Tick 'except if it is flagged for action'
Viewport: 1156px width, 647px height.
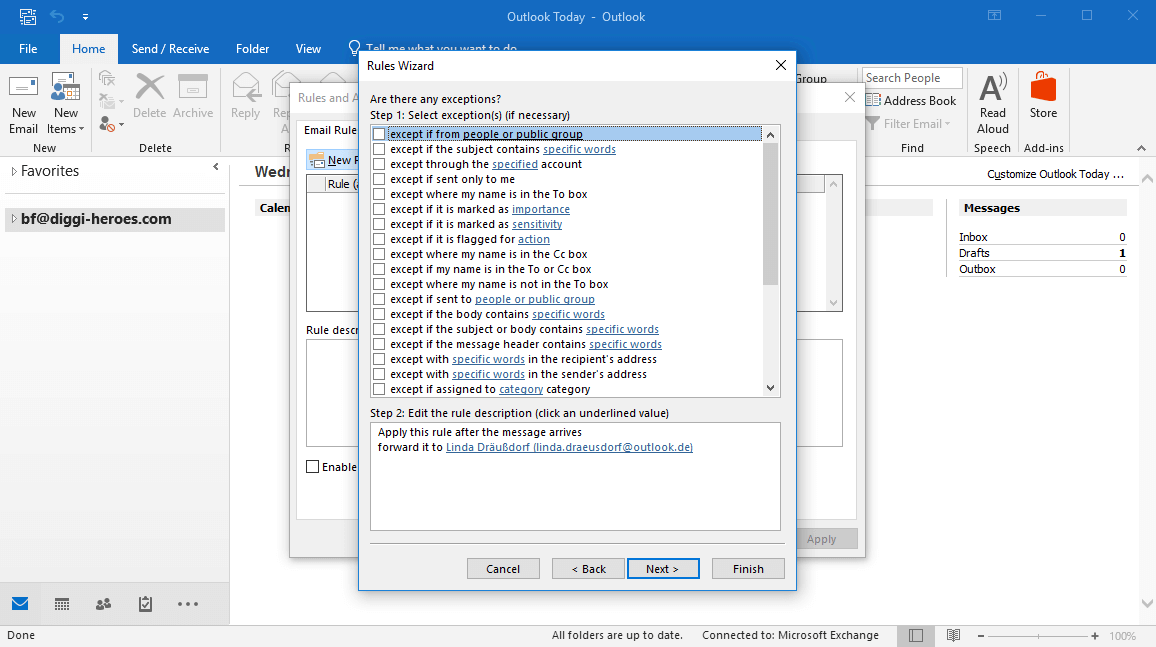click(379, 240)
